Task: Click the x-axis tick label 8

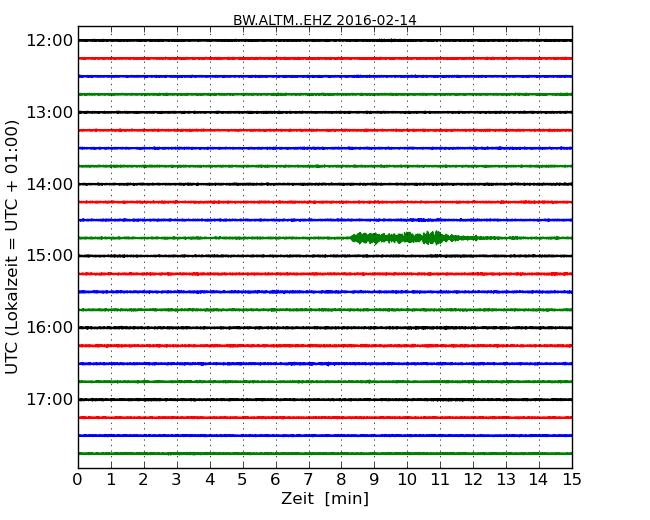Action: tap(341, 480)
